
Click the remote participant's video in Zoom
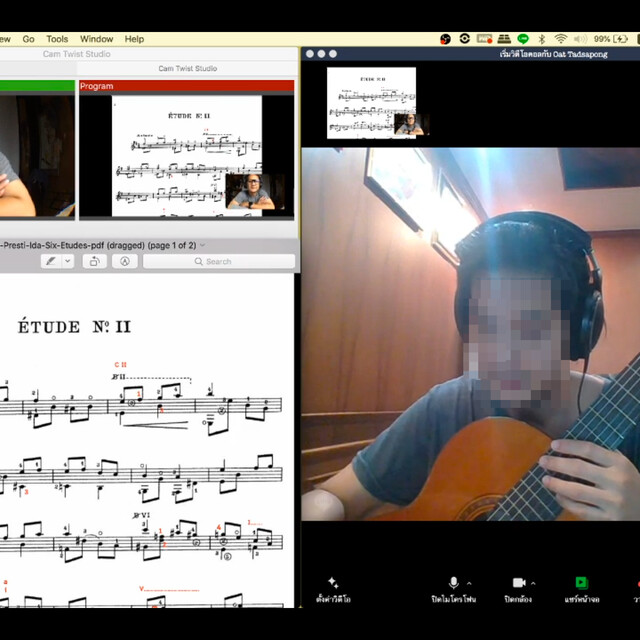471,334
